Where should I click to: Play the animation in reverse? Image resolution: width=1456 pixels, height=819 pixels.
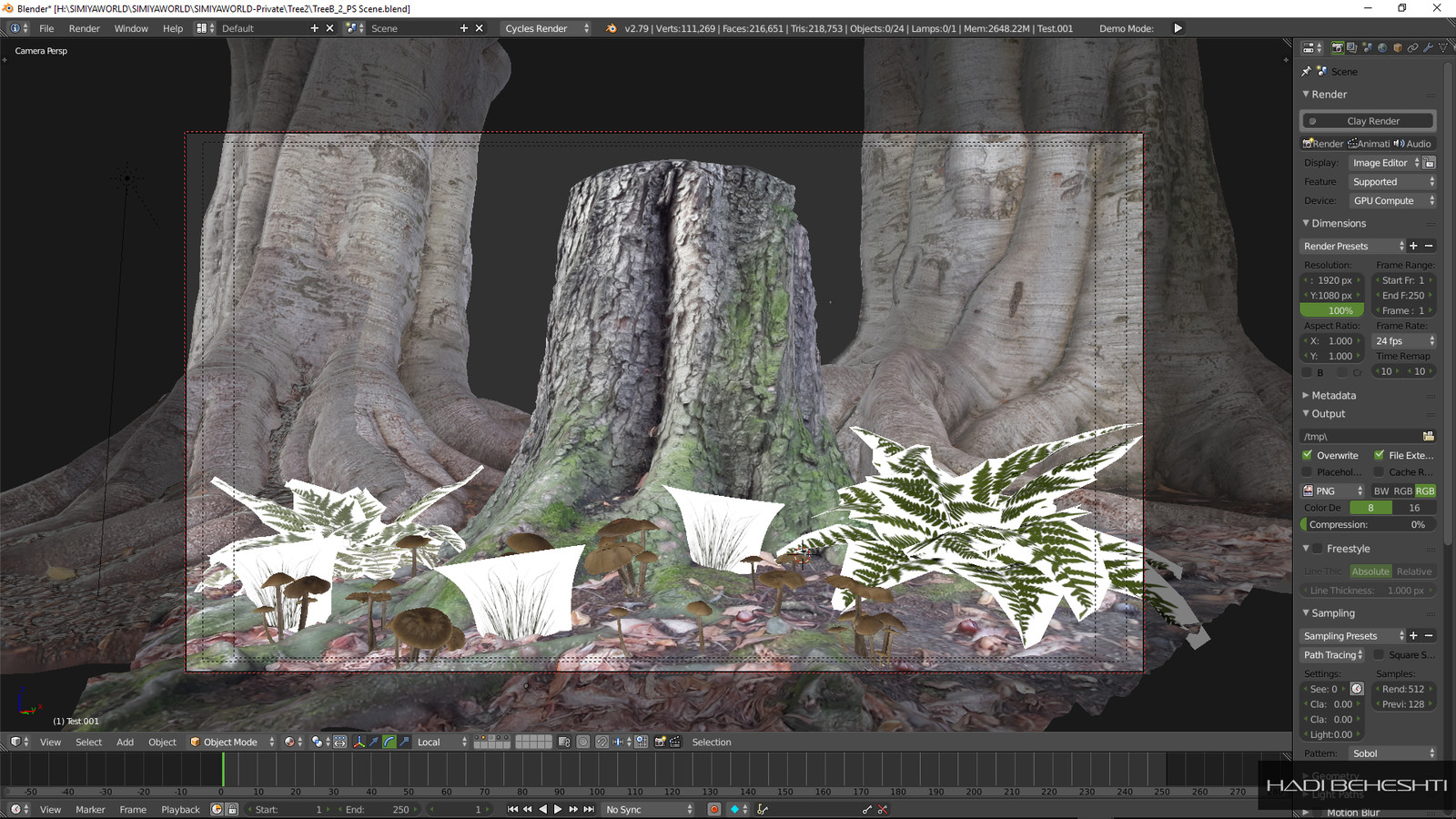(x=543, y=809)
